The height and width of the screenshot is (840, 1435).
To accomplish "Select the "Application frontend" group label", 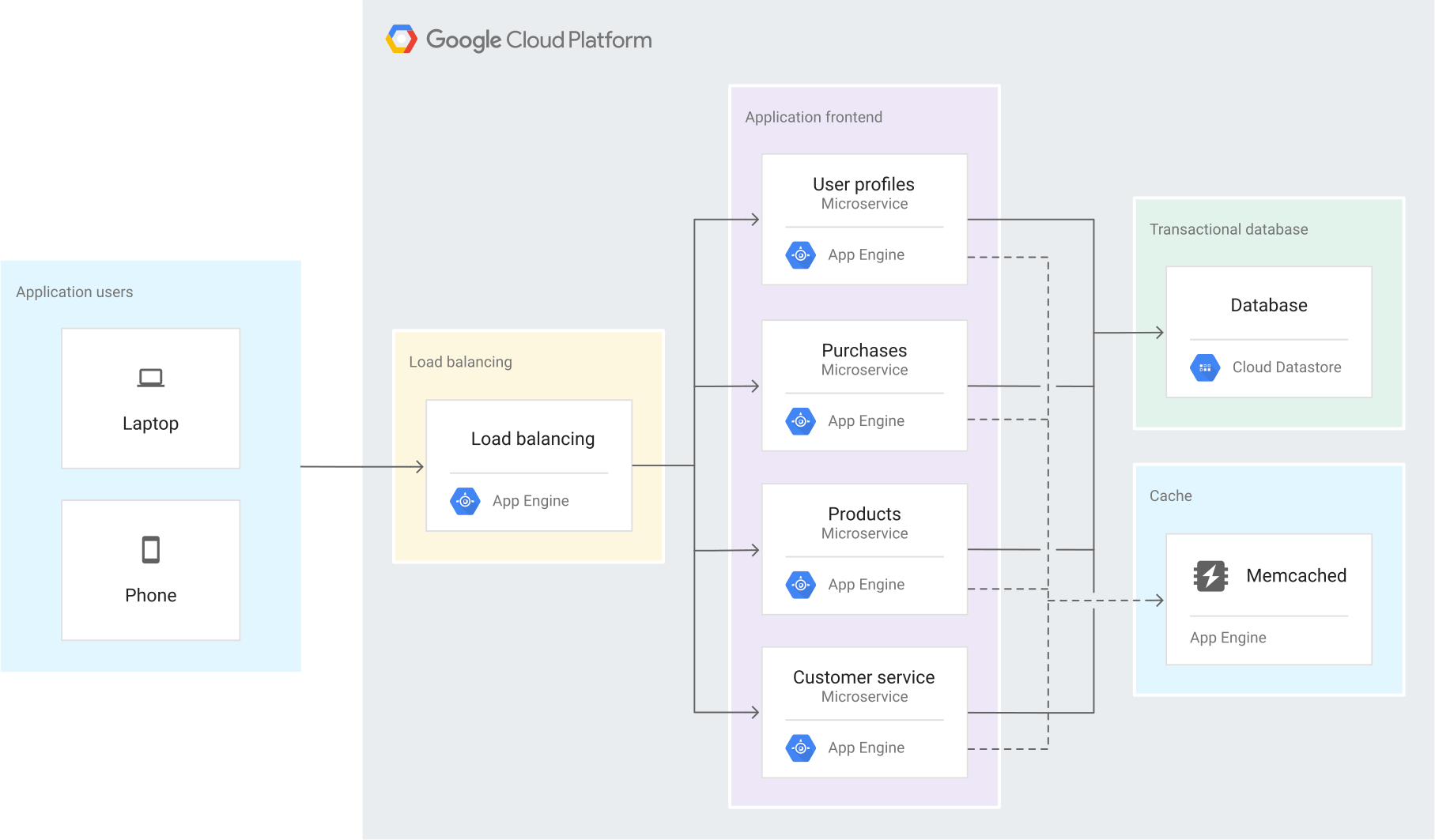I will click(x=814, y=117).
